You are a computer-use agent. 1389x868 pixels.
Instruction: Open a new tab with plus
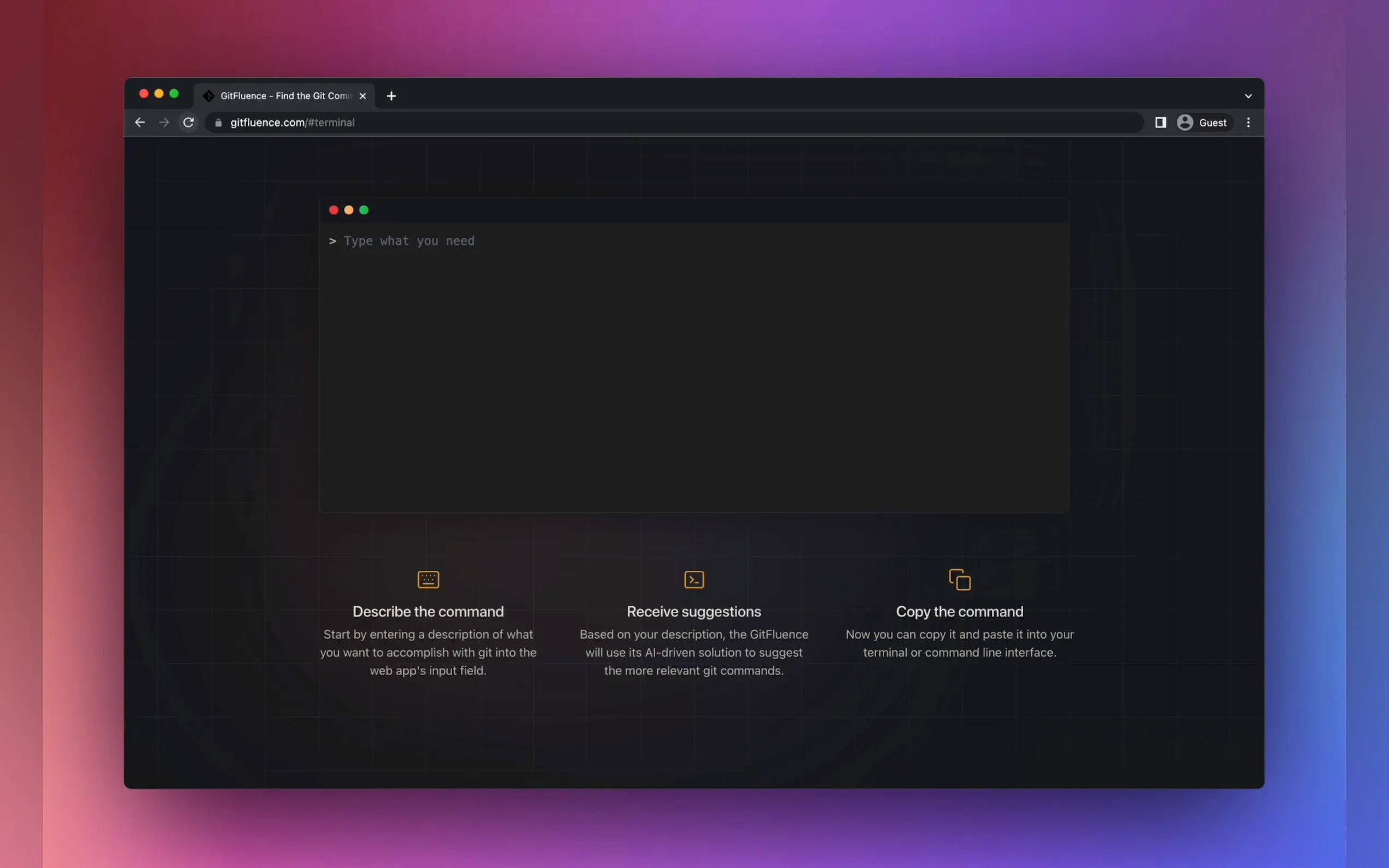(x=392, y=96)
